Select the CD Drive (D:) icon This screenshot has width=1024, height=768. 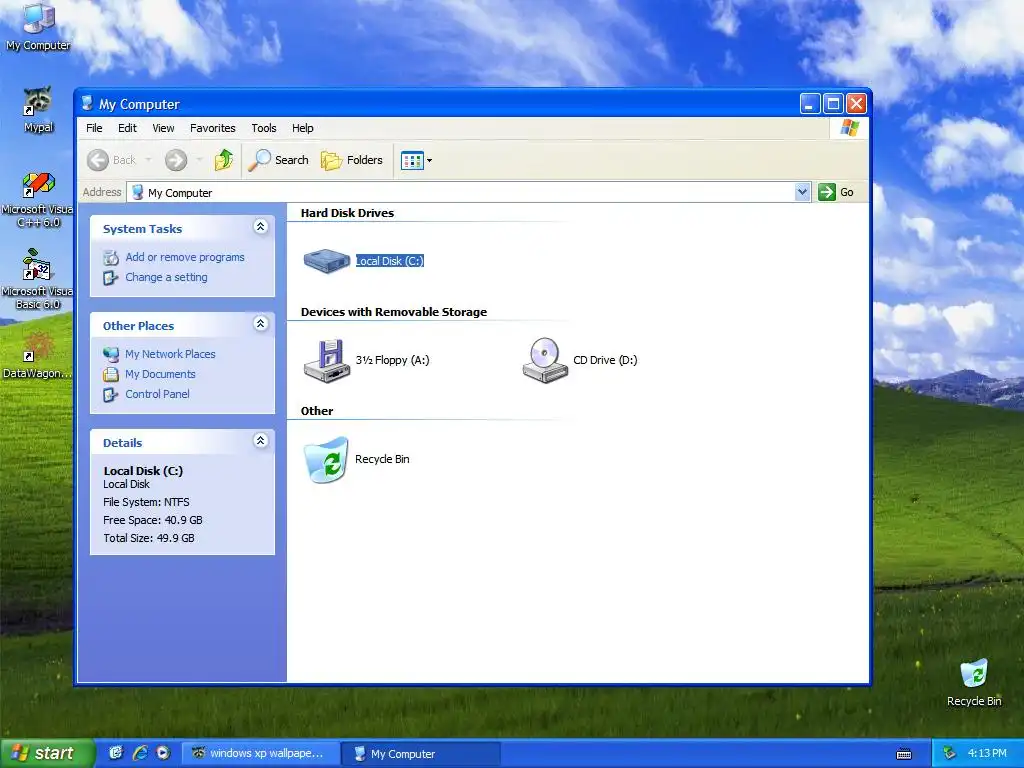pyautogui.click(x=545, y=360)
